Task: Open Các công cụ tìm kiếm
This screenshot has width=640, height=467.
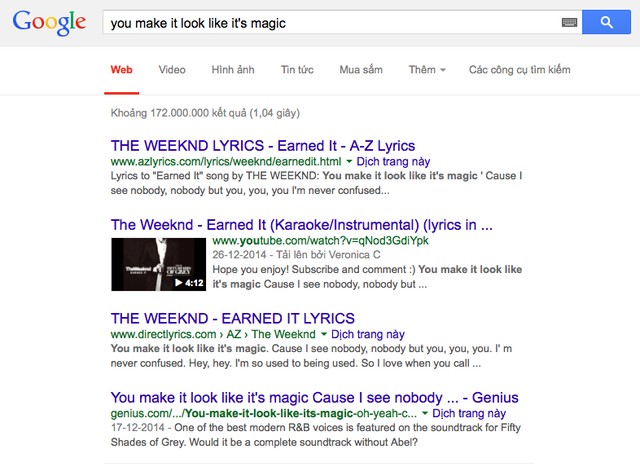Action: (519, 70)
